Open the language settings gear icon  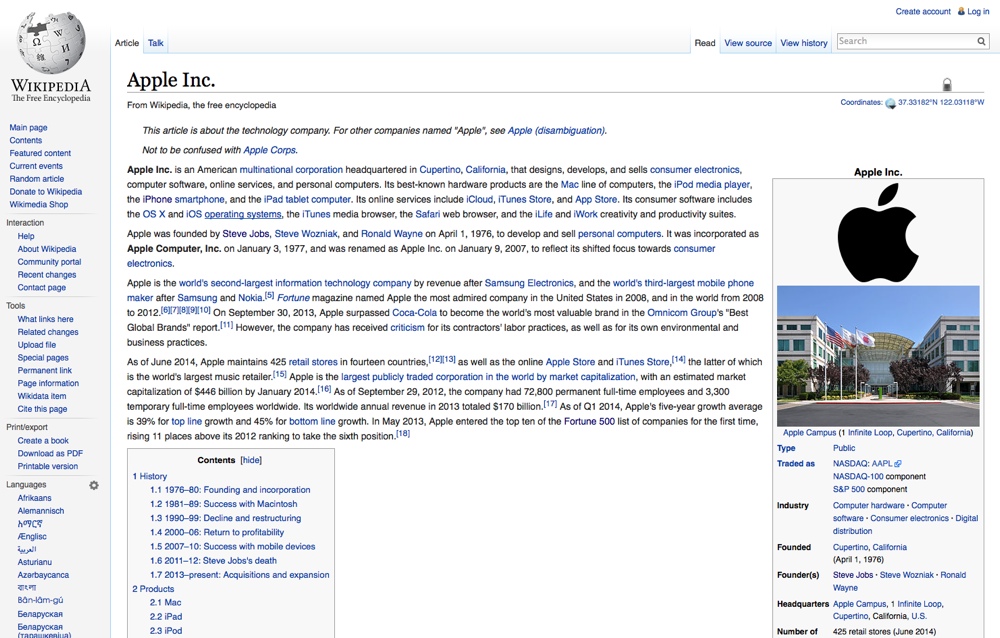coord(94,485)
